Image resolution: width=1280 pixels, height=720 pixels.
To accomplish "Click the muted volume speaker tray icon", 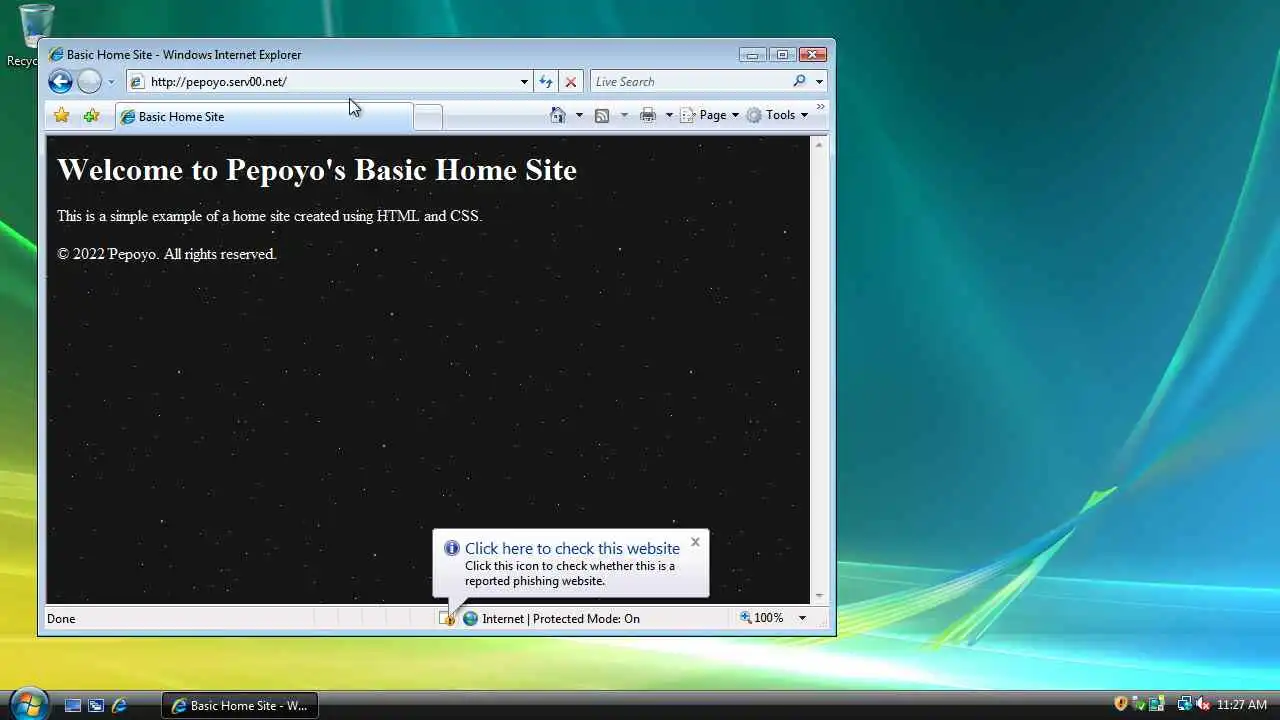I will [x=1204, y=704].
